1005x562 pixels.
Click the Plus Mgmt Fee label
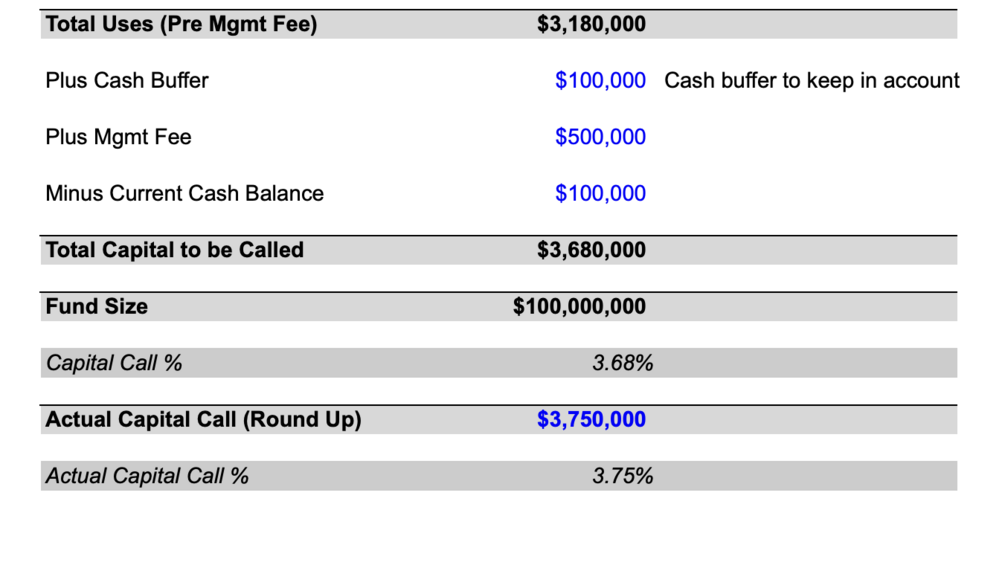(118, 137)
